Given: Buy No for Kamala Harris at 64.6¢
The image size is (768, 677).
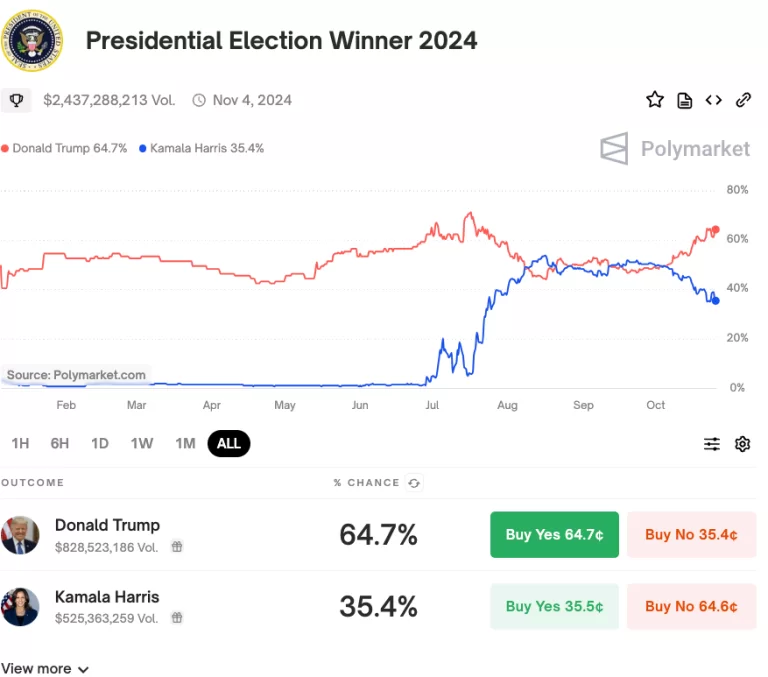Looking at the screenshot, I should 691,606.
